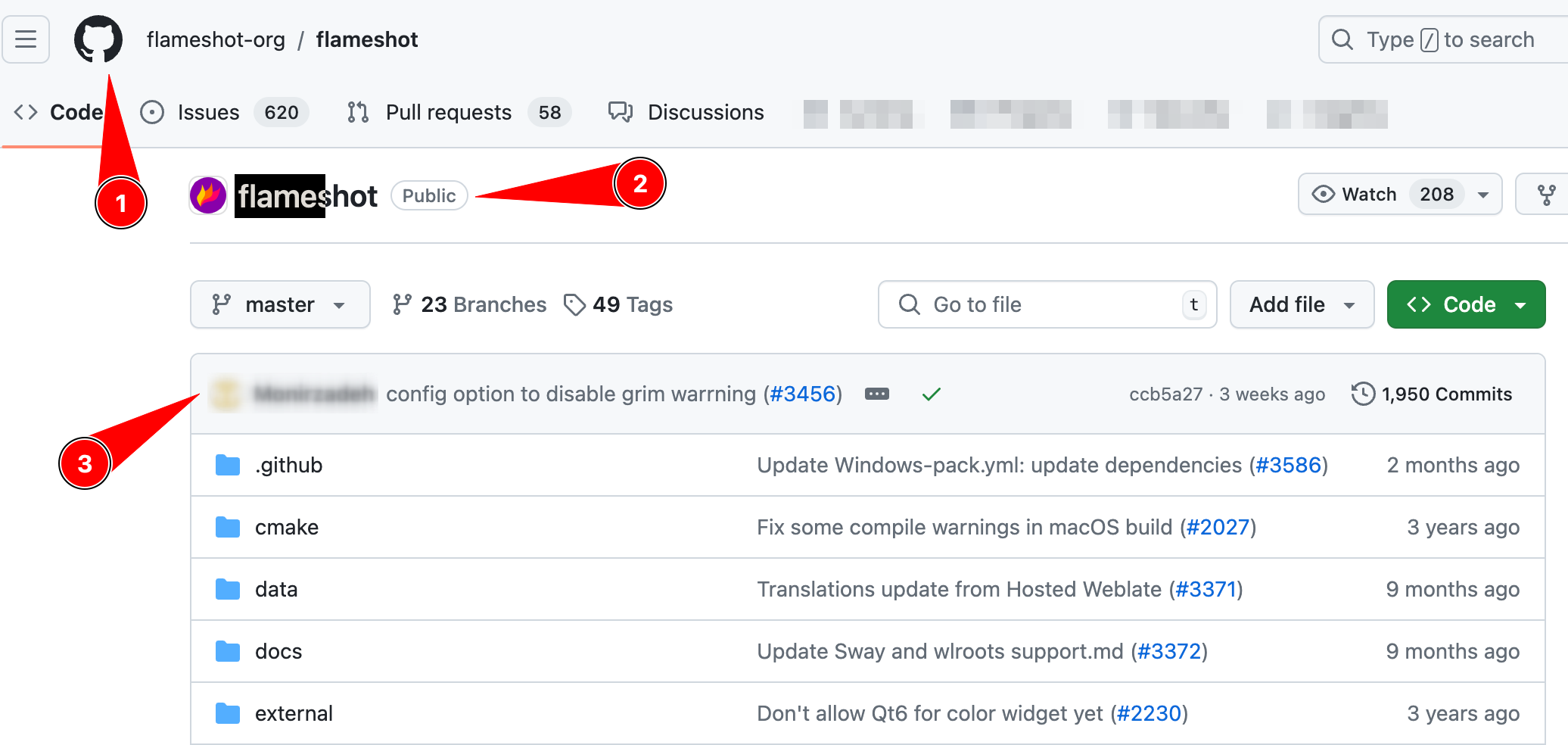1568x745 pixels.
Task: Open the flameshot repo breadcrumb link
Action: (367, 39)
